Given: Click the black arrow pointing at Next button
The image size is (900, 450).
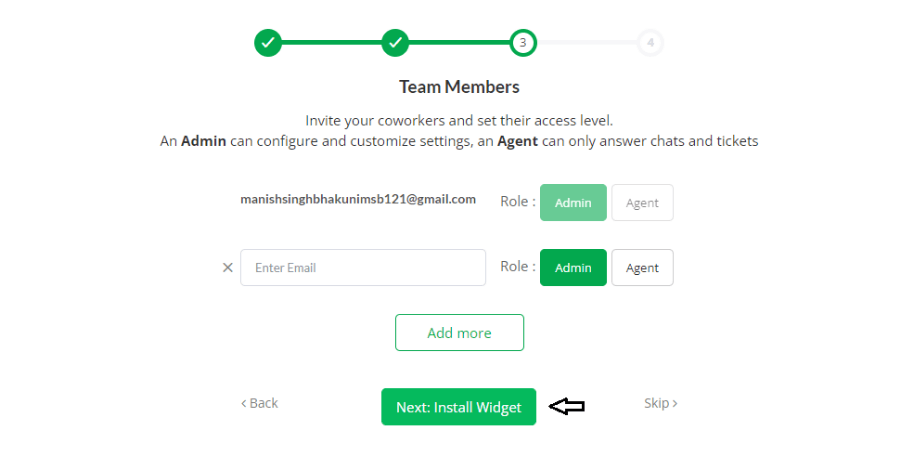Looking at the screenshot, I should click(x=567, y=406).
